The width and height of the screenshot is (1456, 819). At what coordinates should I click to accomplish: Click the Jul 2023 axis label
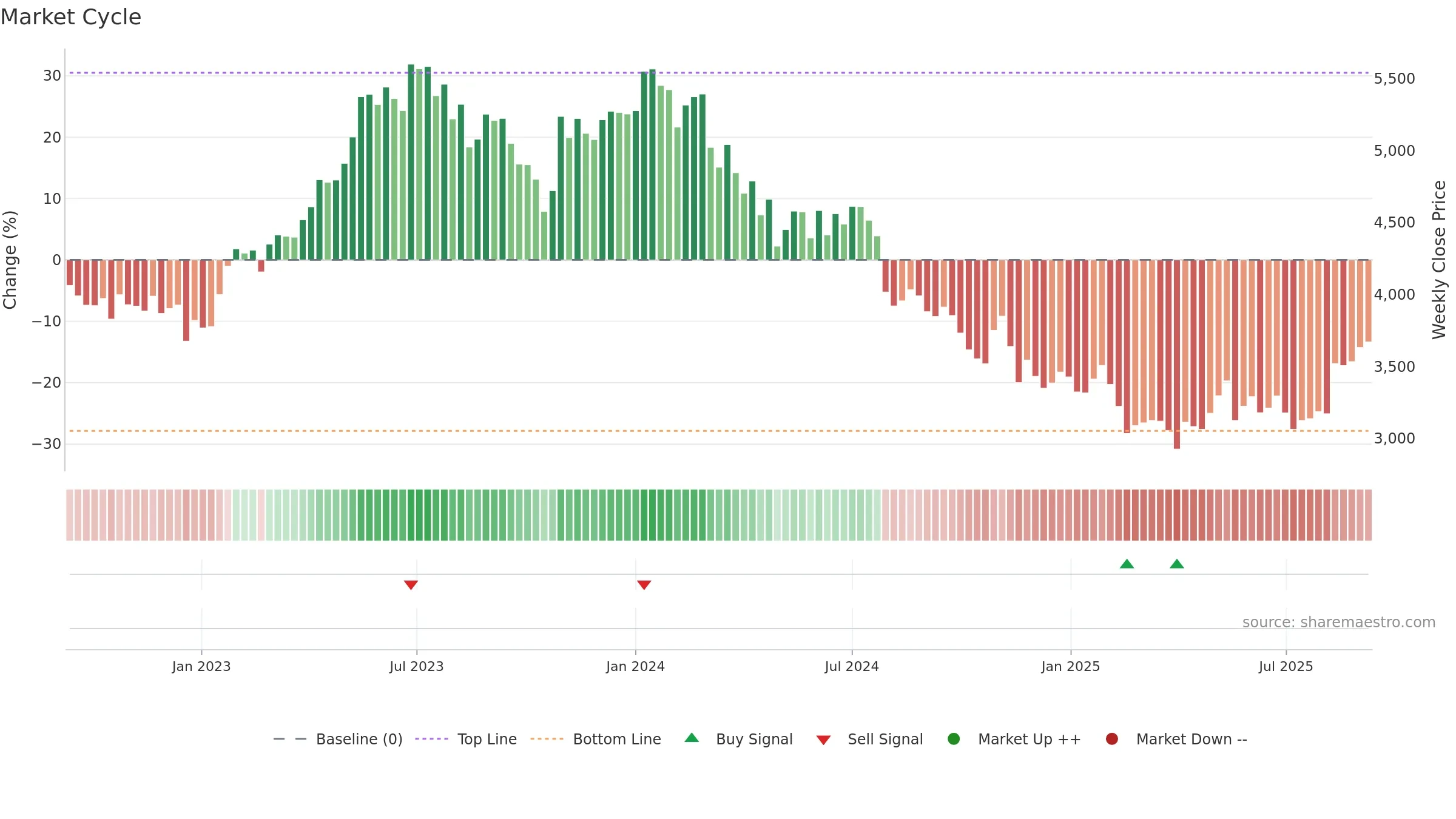pyautogui.click(x=417, y=667)
